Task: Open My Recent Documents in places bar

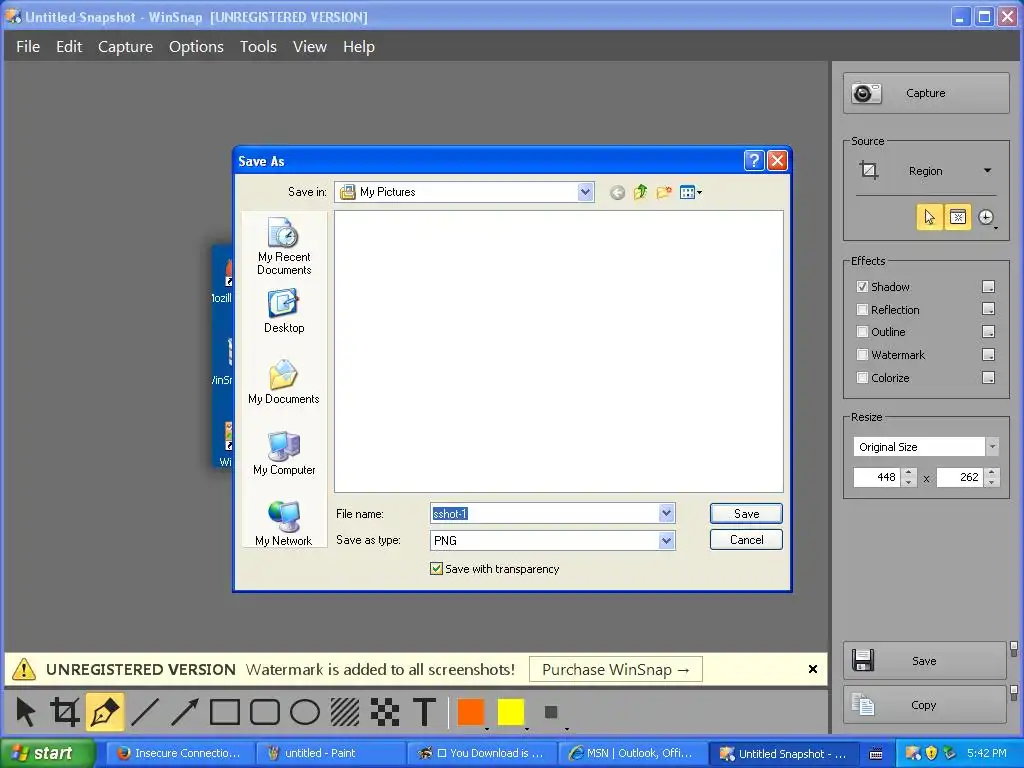Action: tap(284, 246)
